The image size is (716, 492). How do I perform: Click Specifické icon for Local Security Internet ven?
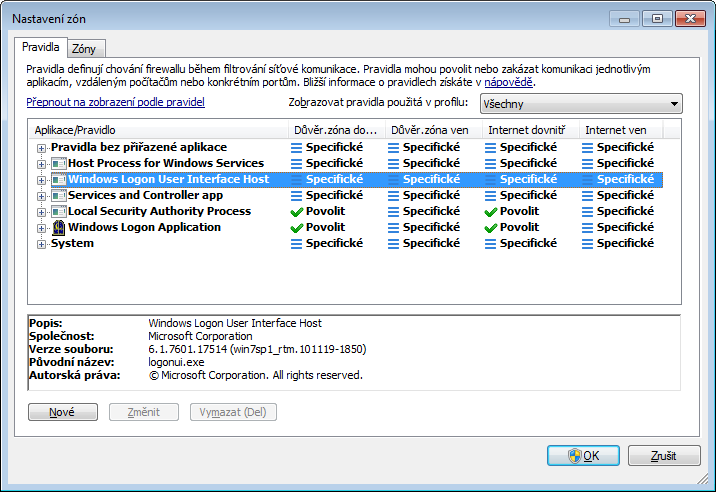588,212
